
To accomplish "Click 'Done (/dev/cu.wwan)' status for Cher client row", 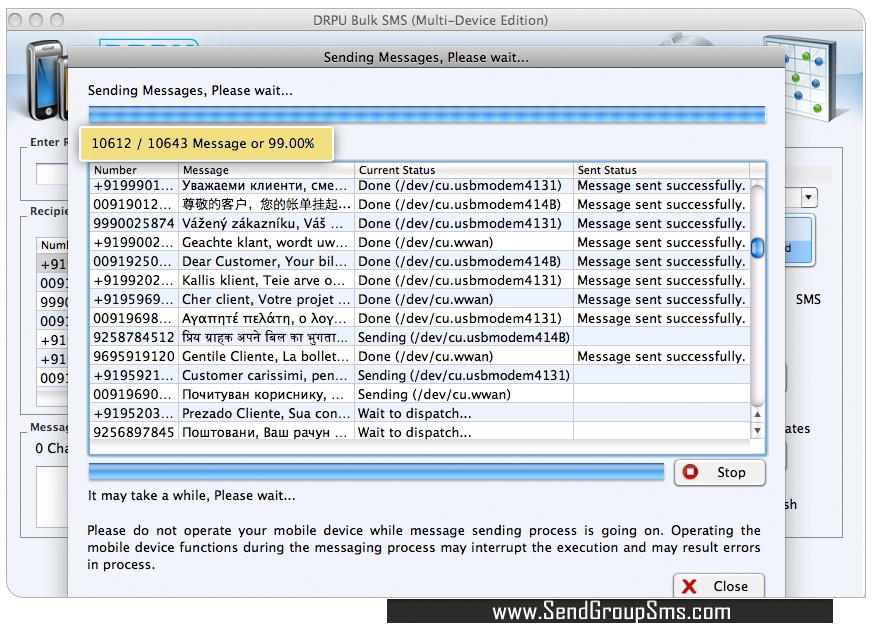I will pyautogui.click(x=464, y=299).
